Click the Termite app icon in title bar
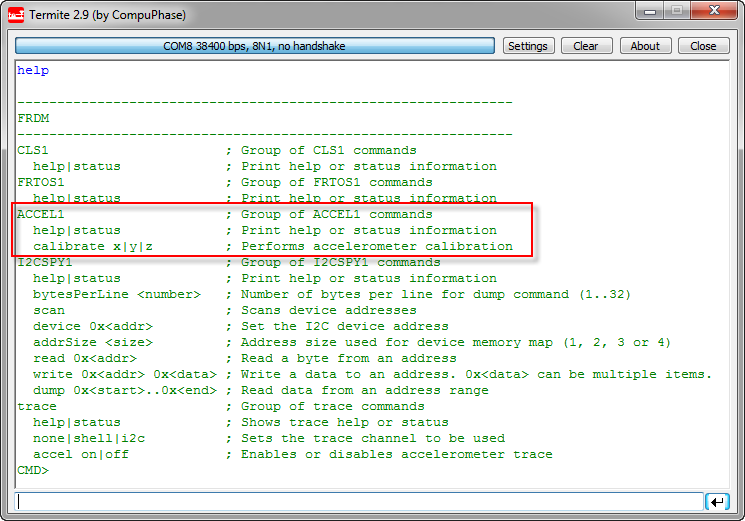 [x=14, y=15]
